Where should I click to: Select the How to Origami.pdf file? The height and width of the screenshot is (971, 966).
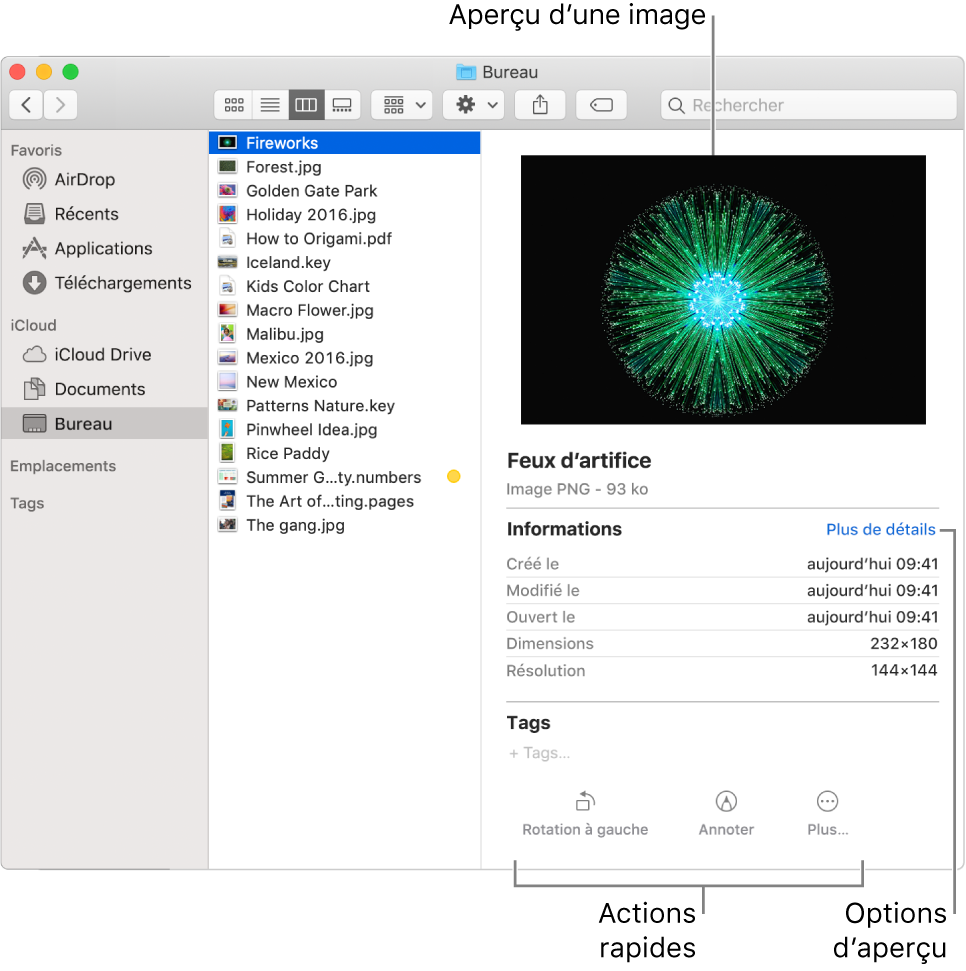point(344,238)
